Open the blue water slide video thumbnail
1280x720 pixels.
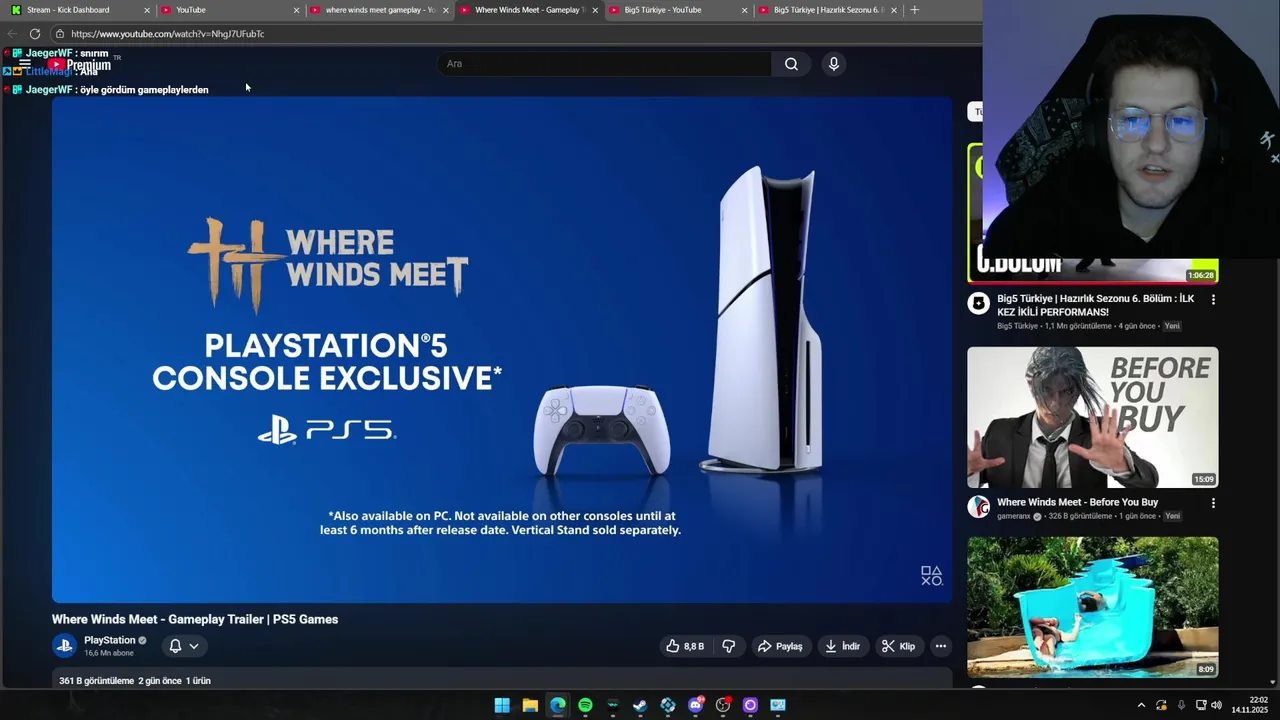click(x=1092, y=607)
